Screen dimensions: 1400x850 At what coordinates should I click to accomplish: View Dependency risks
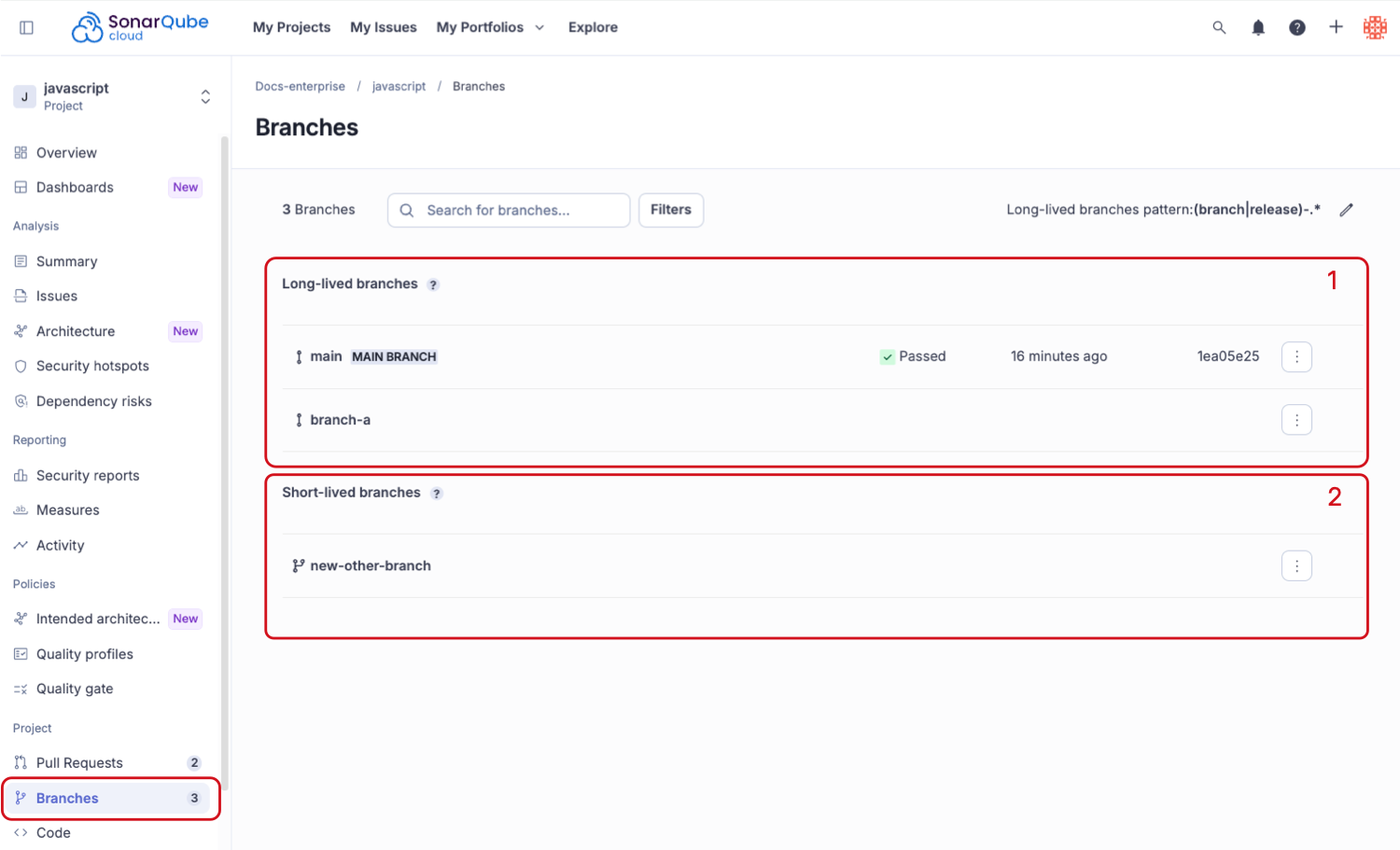point(93,400)
